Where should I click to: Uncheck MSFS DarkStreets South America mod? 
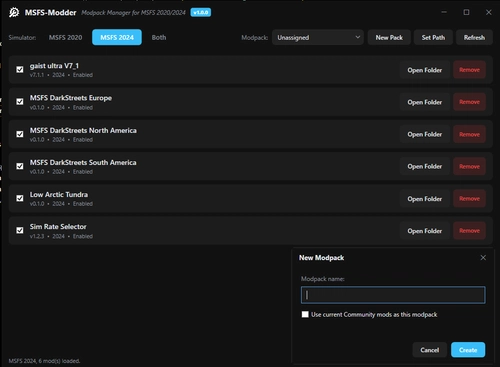[20, 166]
